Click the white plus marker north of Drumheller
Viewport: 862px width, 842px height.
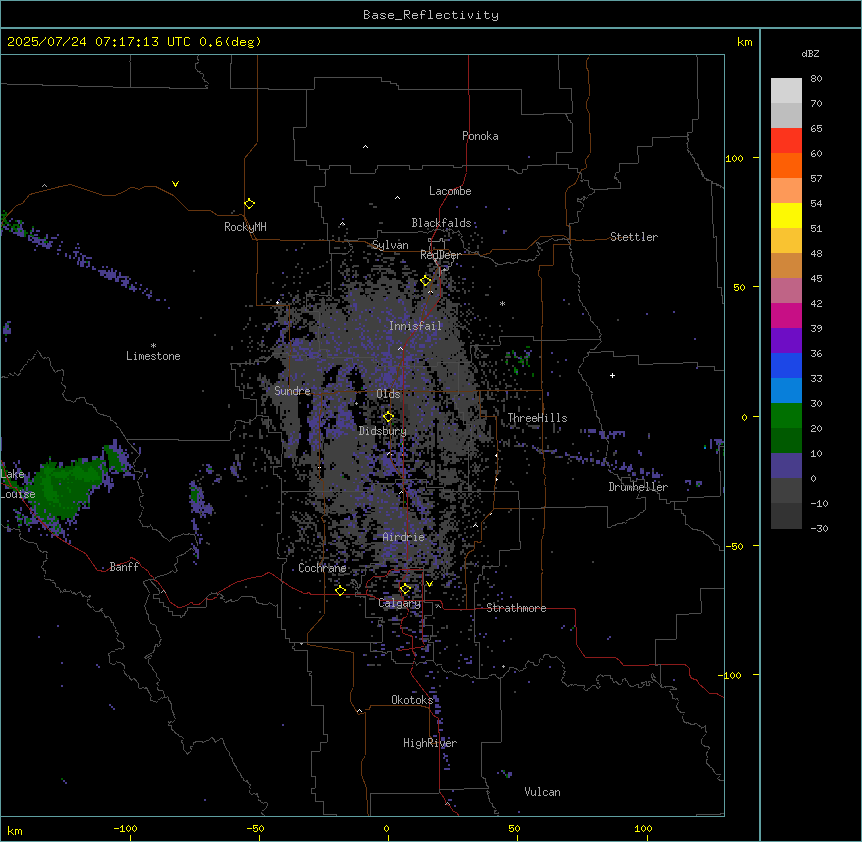point(612,375)
